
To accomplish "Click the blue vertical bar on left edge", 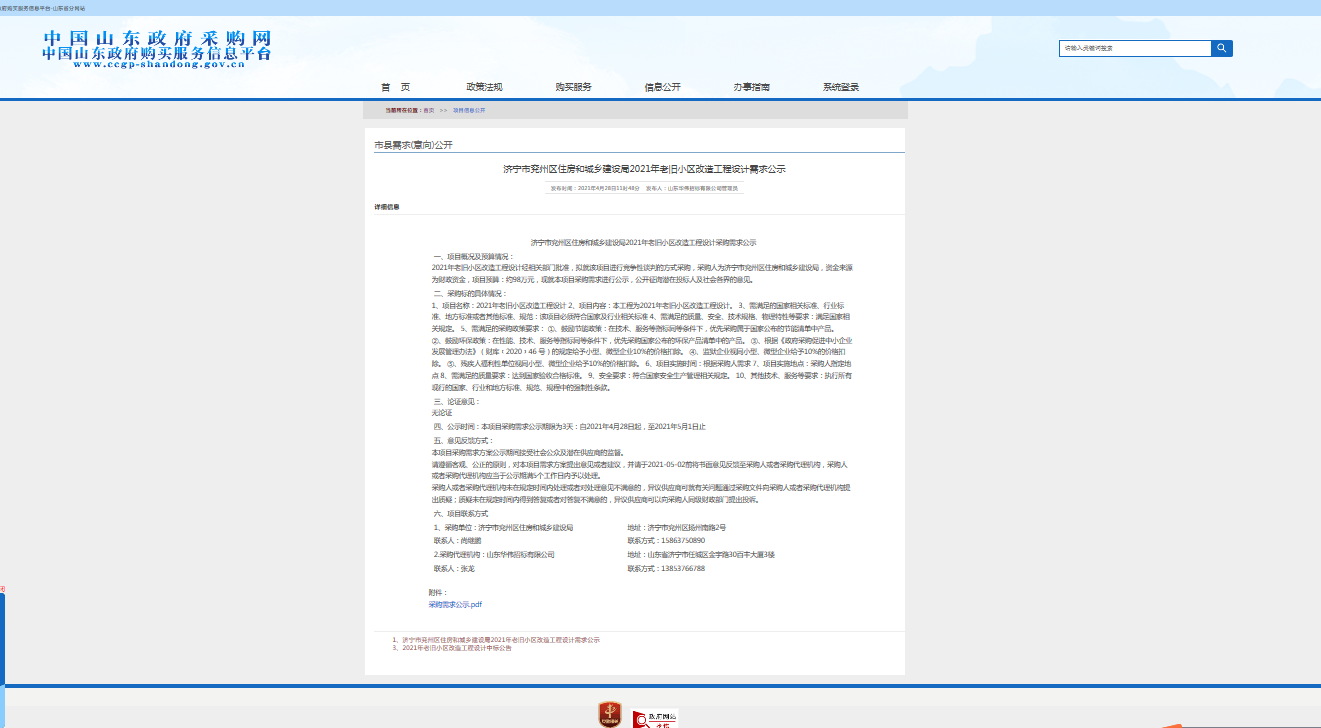I will [x=3, y=640].
